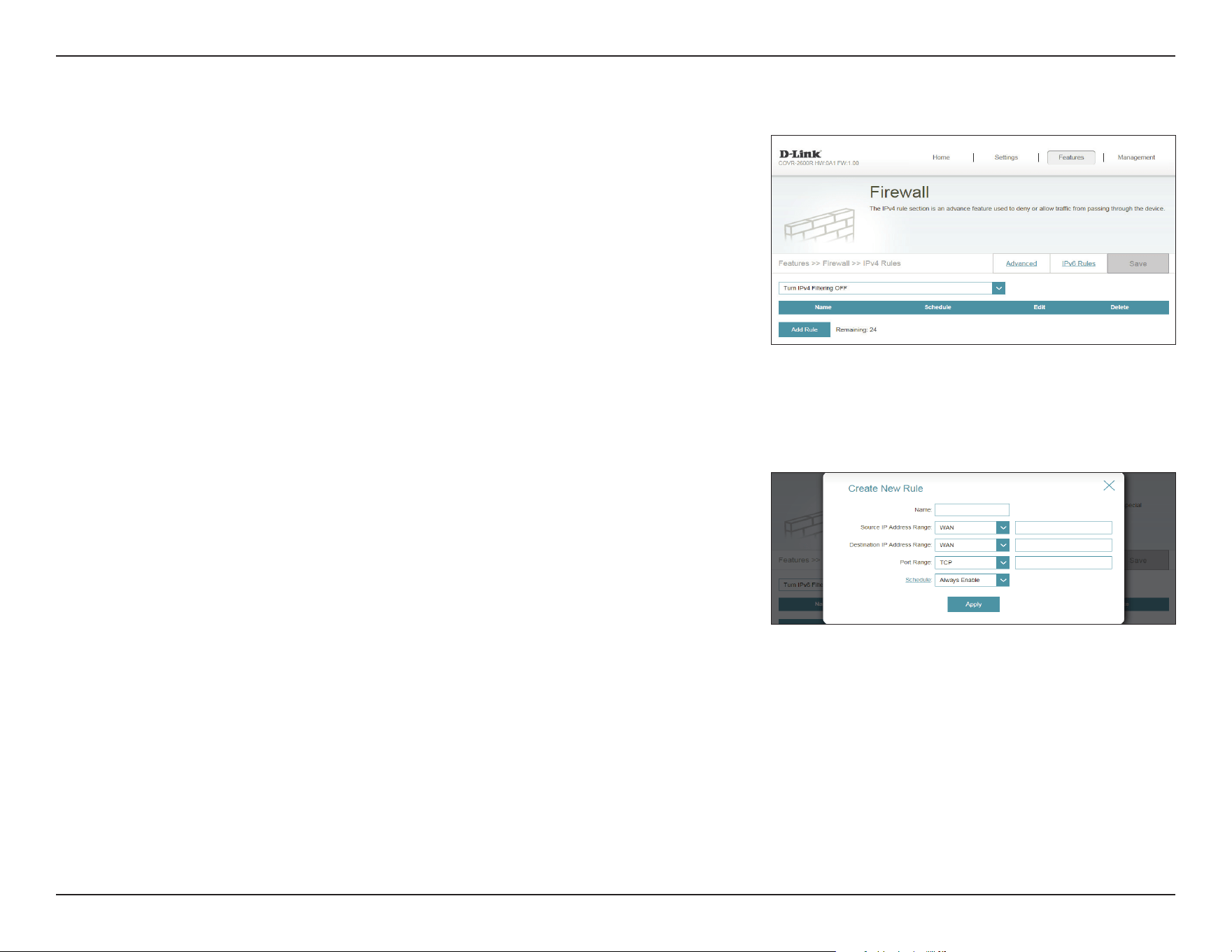Screen dimensions: 1232x952
Task: Click the Schedule link in the dialog
Action: pyautogui.click(x=918, y=580)
